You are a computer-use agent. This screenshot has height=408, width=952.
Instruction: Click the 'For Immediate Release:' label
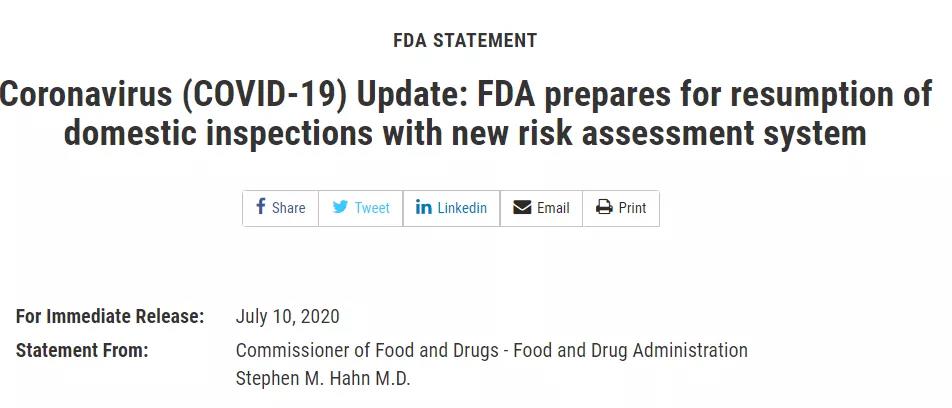[x=110, y=316]
